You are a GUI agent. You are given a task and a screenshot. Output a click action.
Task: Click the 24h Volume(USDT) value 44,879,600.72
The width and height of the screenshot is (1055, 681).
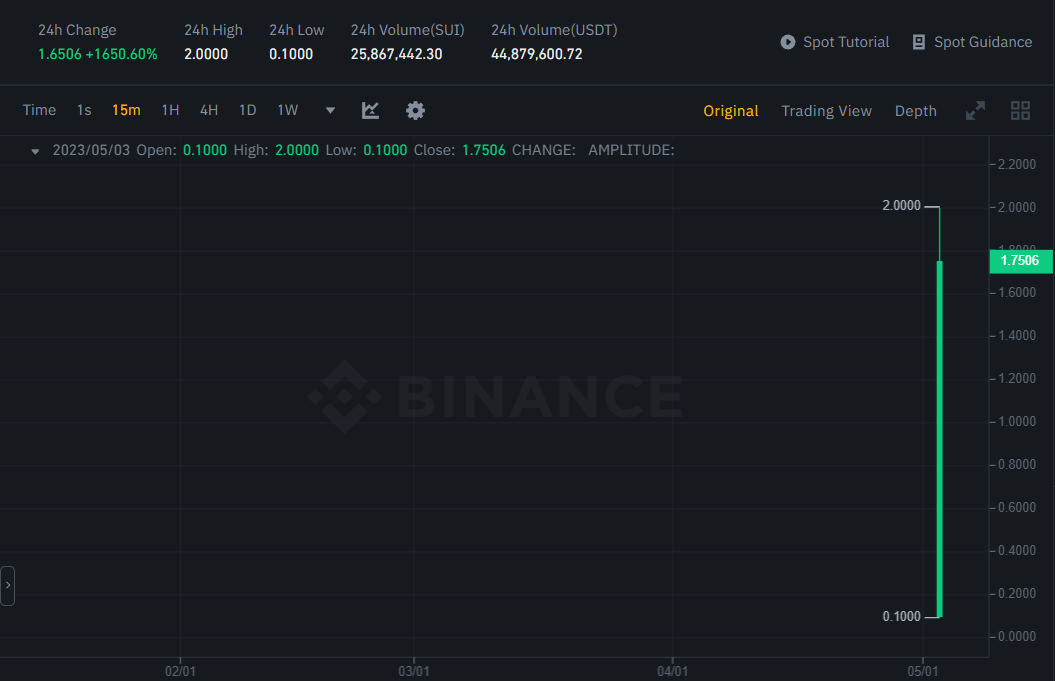click(x=536, y=54)
